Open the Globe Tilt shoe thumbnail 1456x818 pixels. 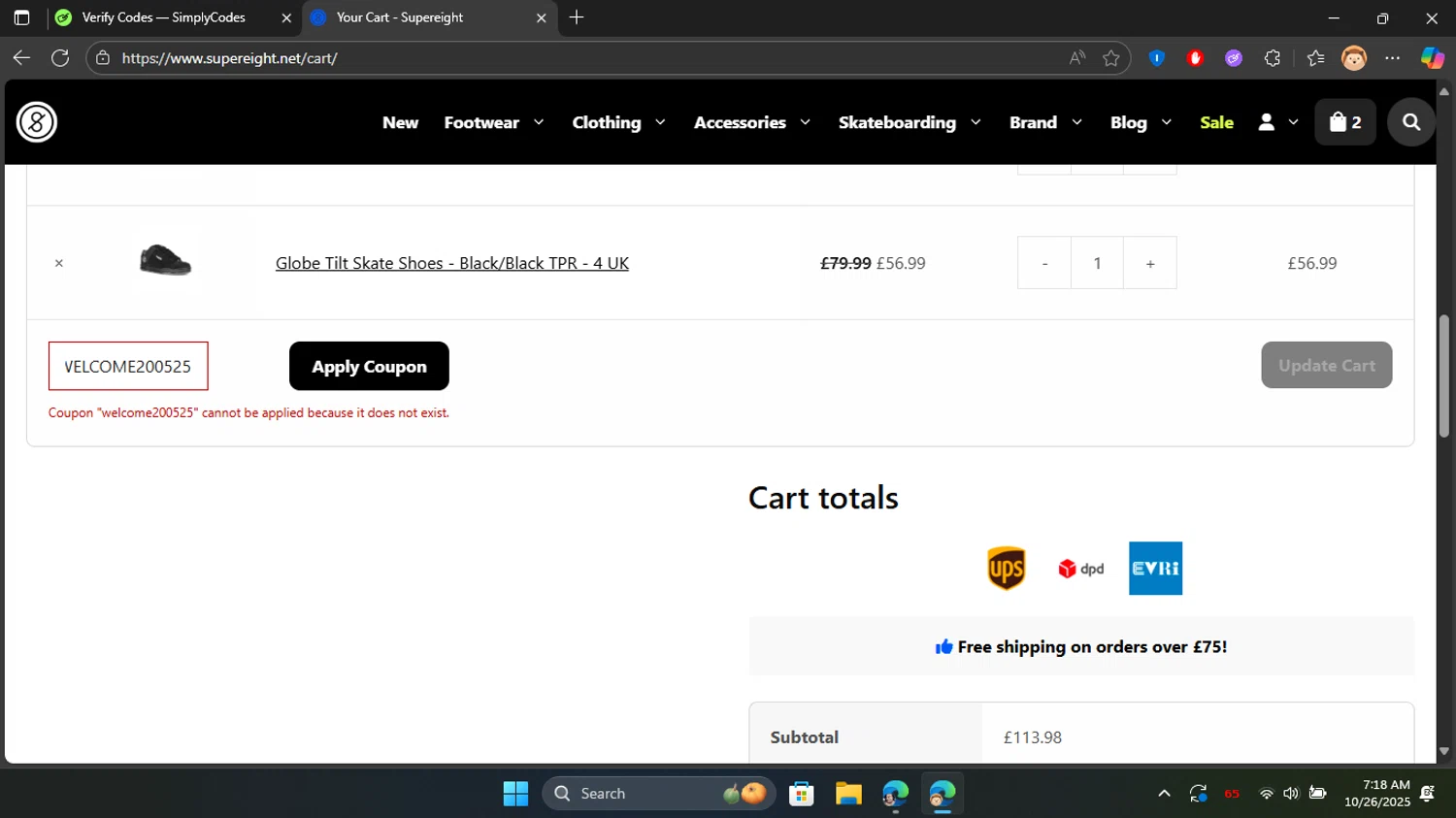[x=165, y=261]
